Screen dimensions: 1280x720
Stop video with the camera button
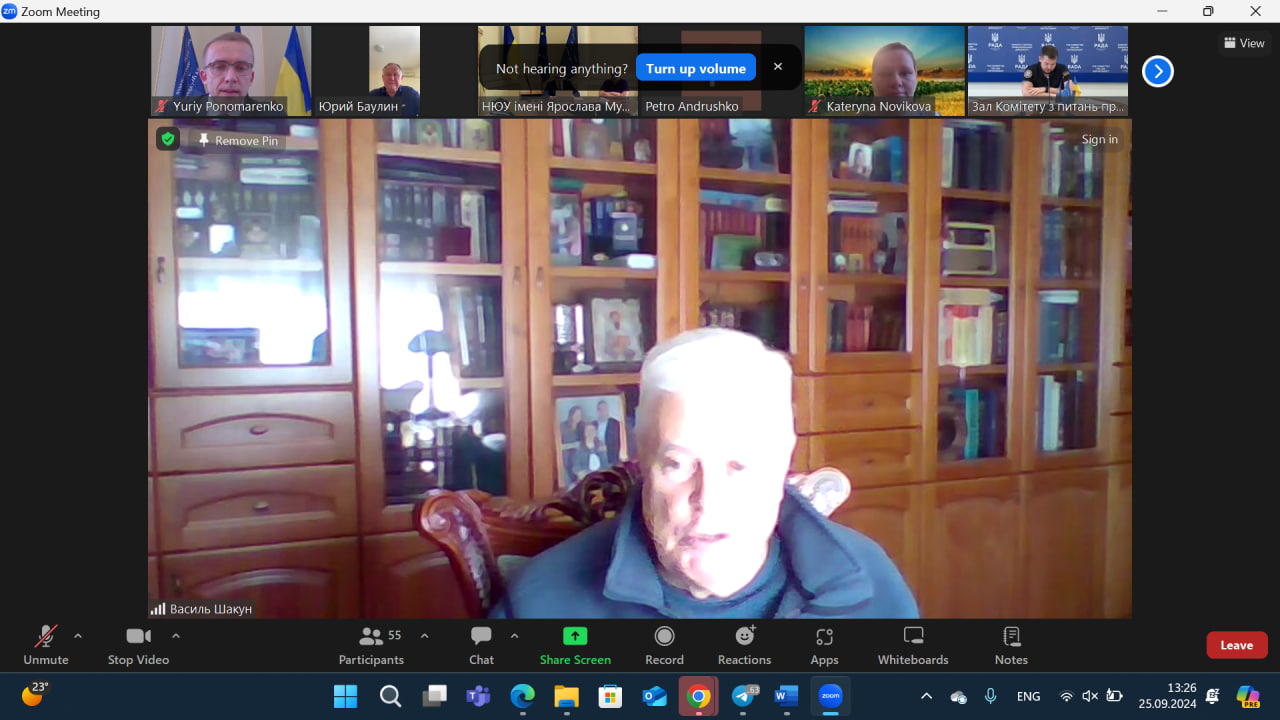tap(138, 645)
